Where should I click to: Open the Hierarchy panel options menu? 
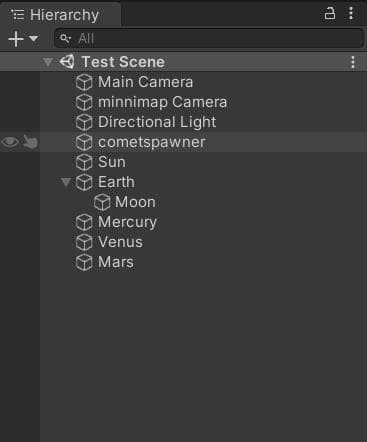pos(351,13)
